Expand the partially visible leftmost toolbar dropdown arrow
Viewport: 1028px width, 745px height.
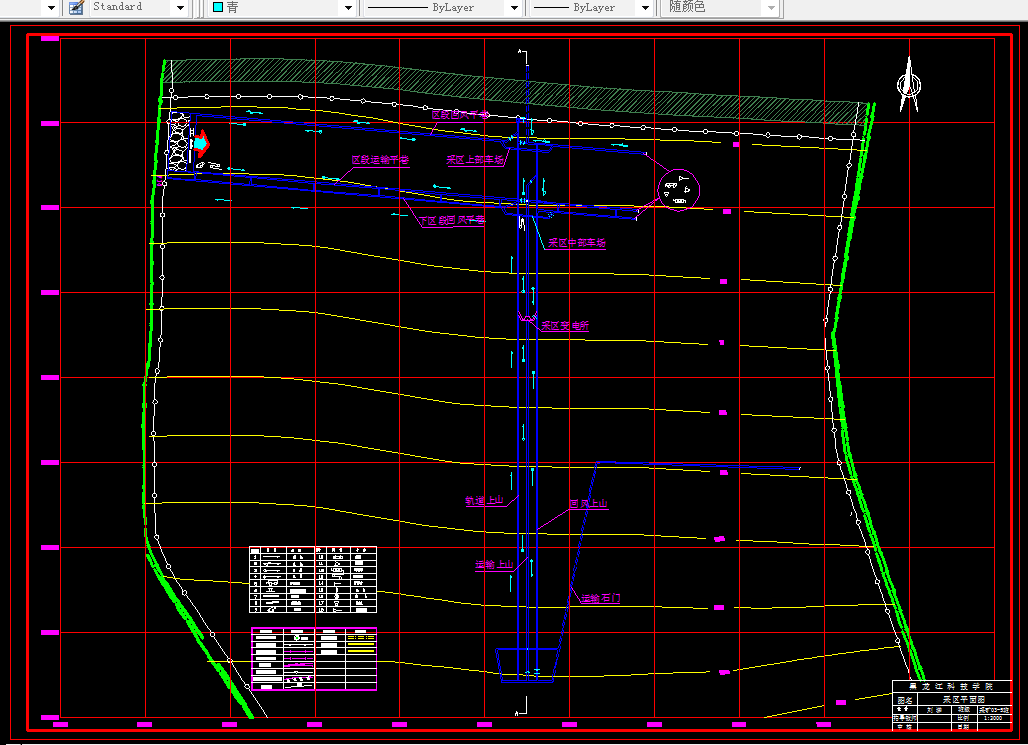(x=51, y=8)
